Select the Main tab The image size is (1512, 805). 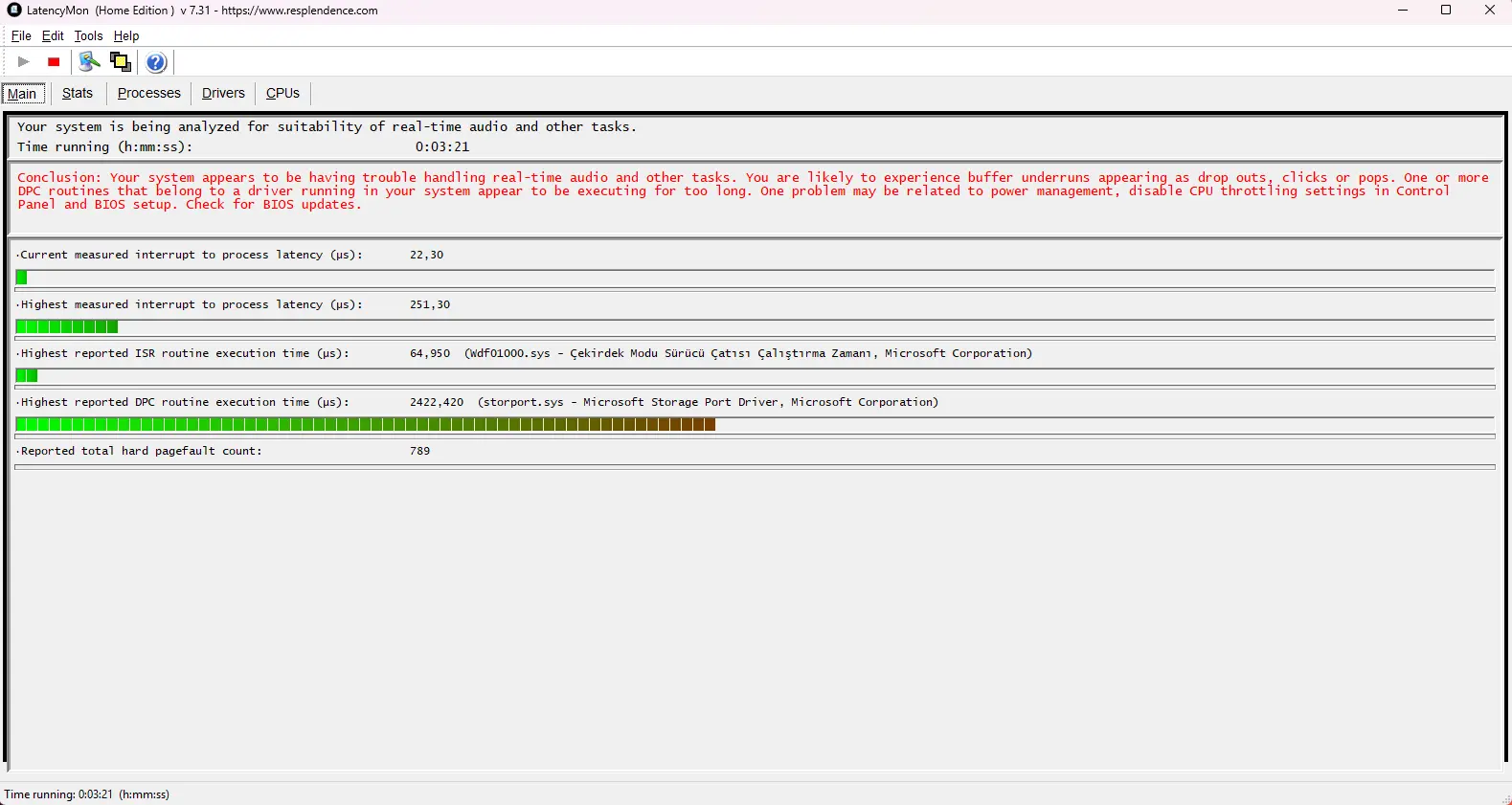coord(23,93)
